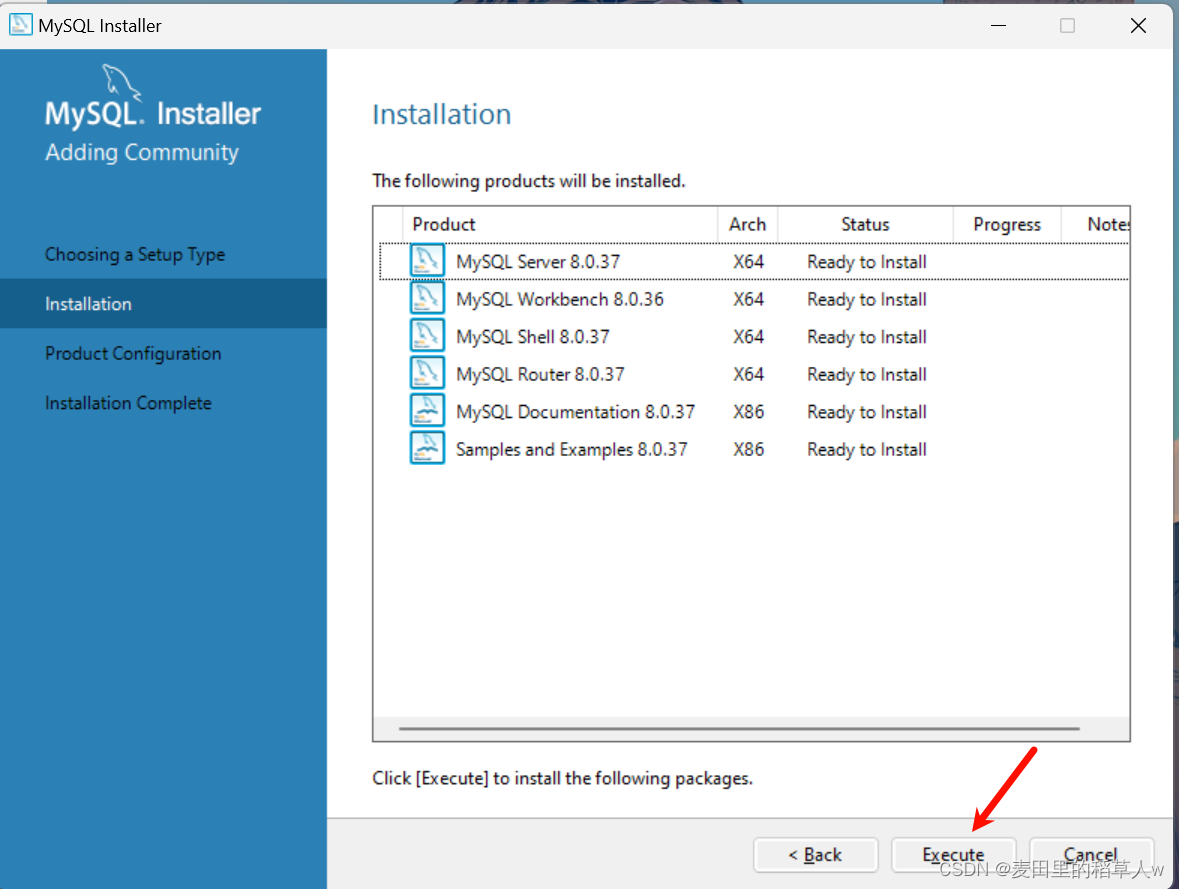Click Ready to Install status of Samples and Examples

tap(867, 450)
